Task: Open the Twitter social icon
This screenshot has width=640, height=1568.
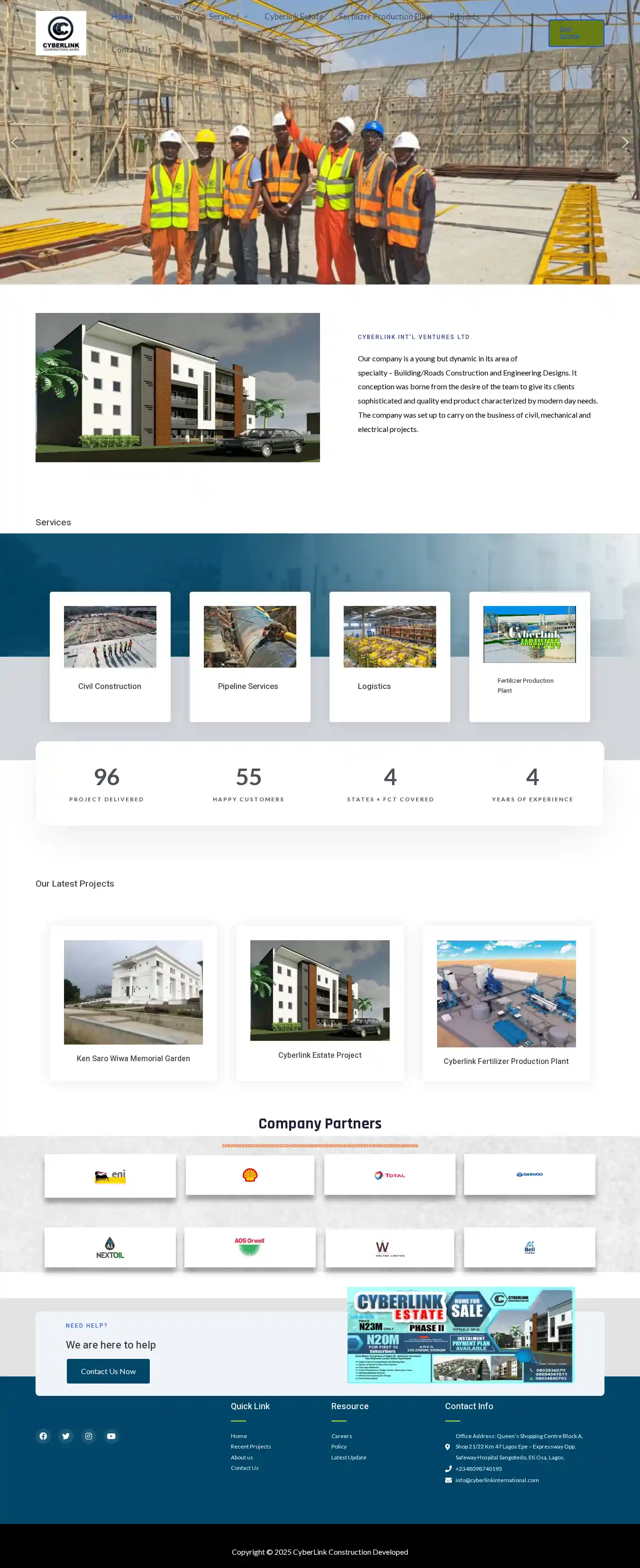Action: [66, 1436]
